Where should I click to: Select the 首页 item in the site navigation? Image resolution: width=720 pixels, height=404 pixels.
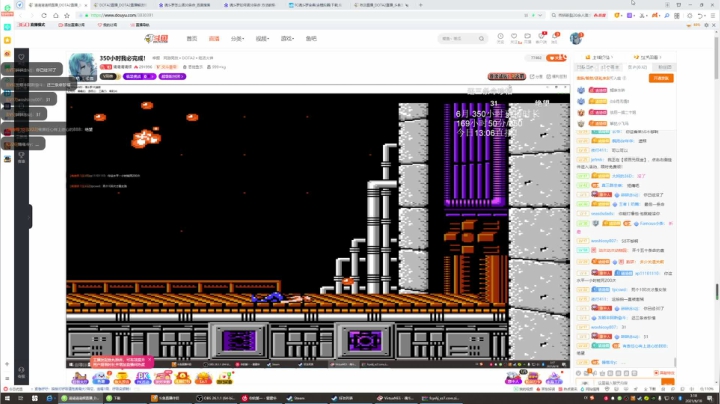point(192,39)
